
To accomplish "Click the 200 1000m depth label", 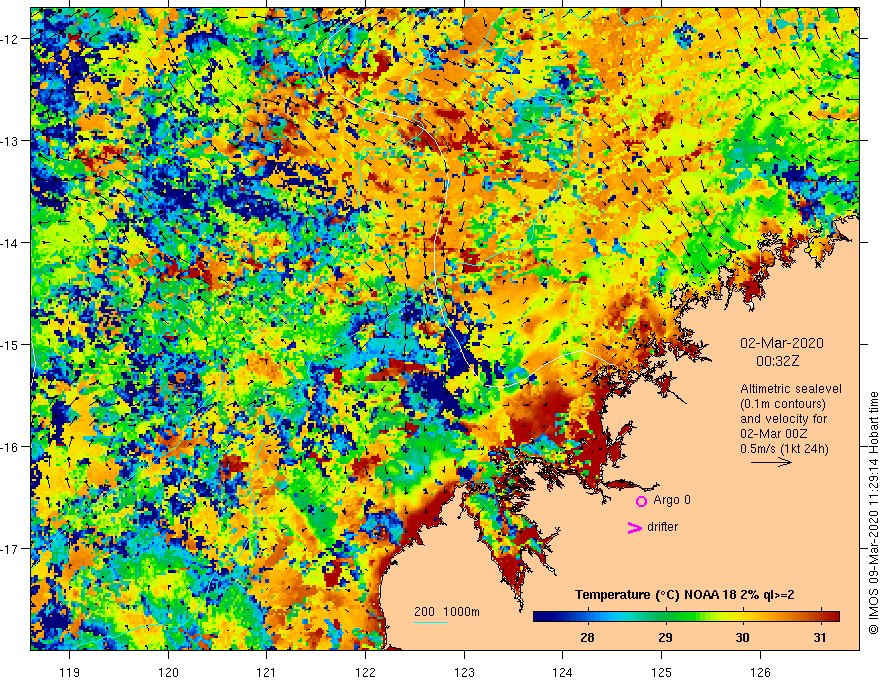I will 447,612.
